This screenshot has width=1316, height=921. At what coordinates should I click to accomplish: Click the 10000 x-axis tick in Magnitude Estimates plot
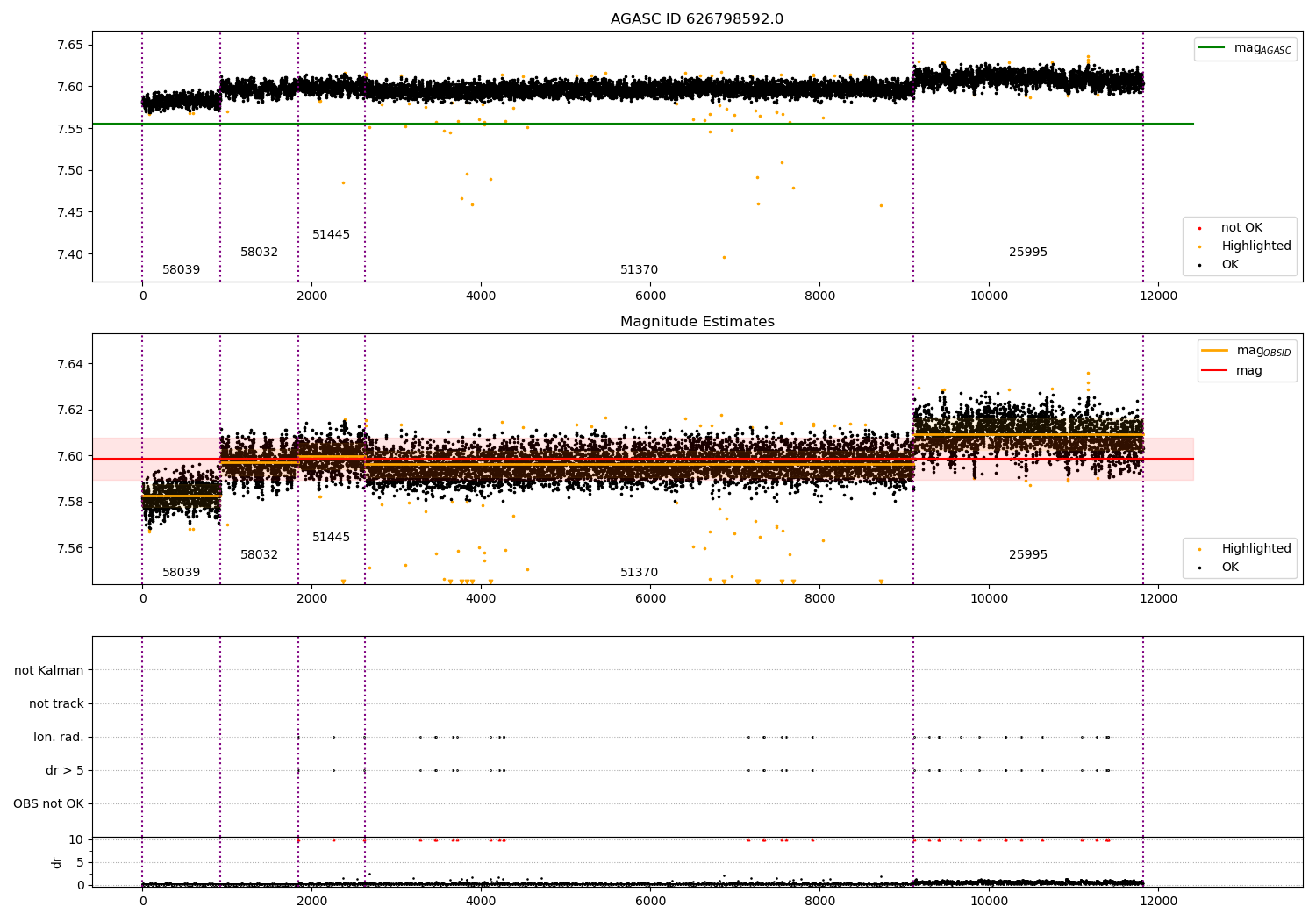[989, 599]
